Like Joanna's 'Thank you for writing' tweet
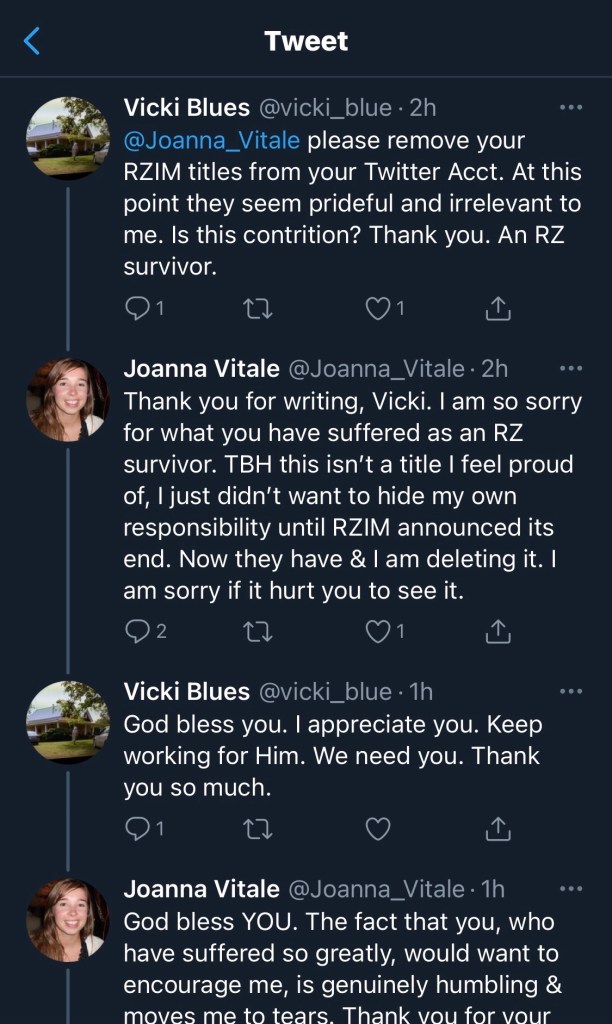Image resolution: width=612 pixels, height=1024 pixels. (377, 631)
